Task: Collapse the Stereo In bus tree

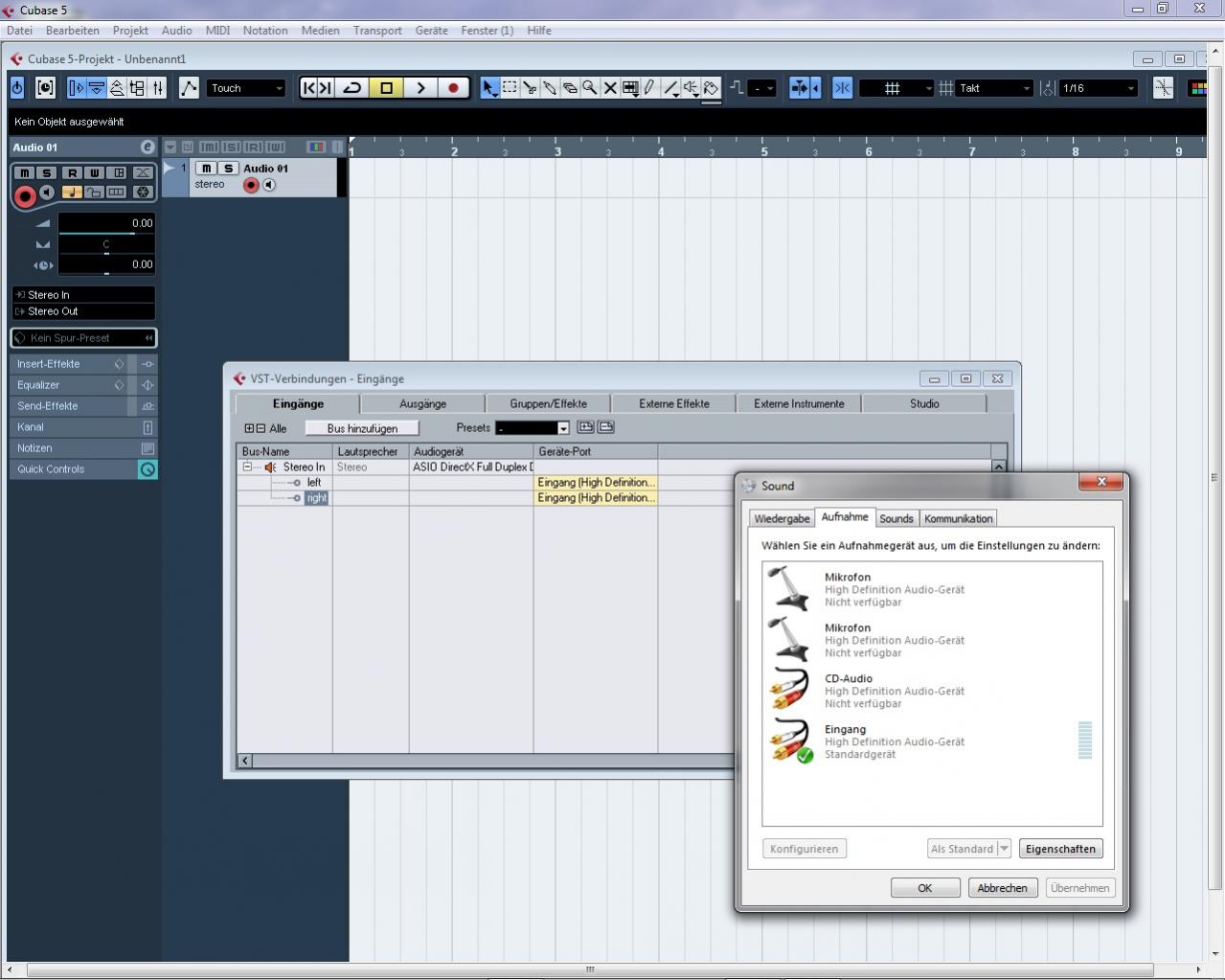Action: pos(247,467)
